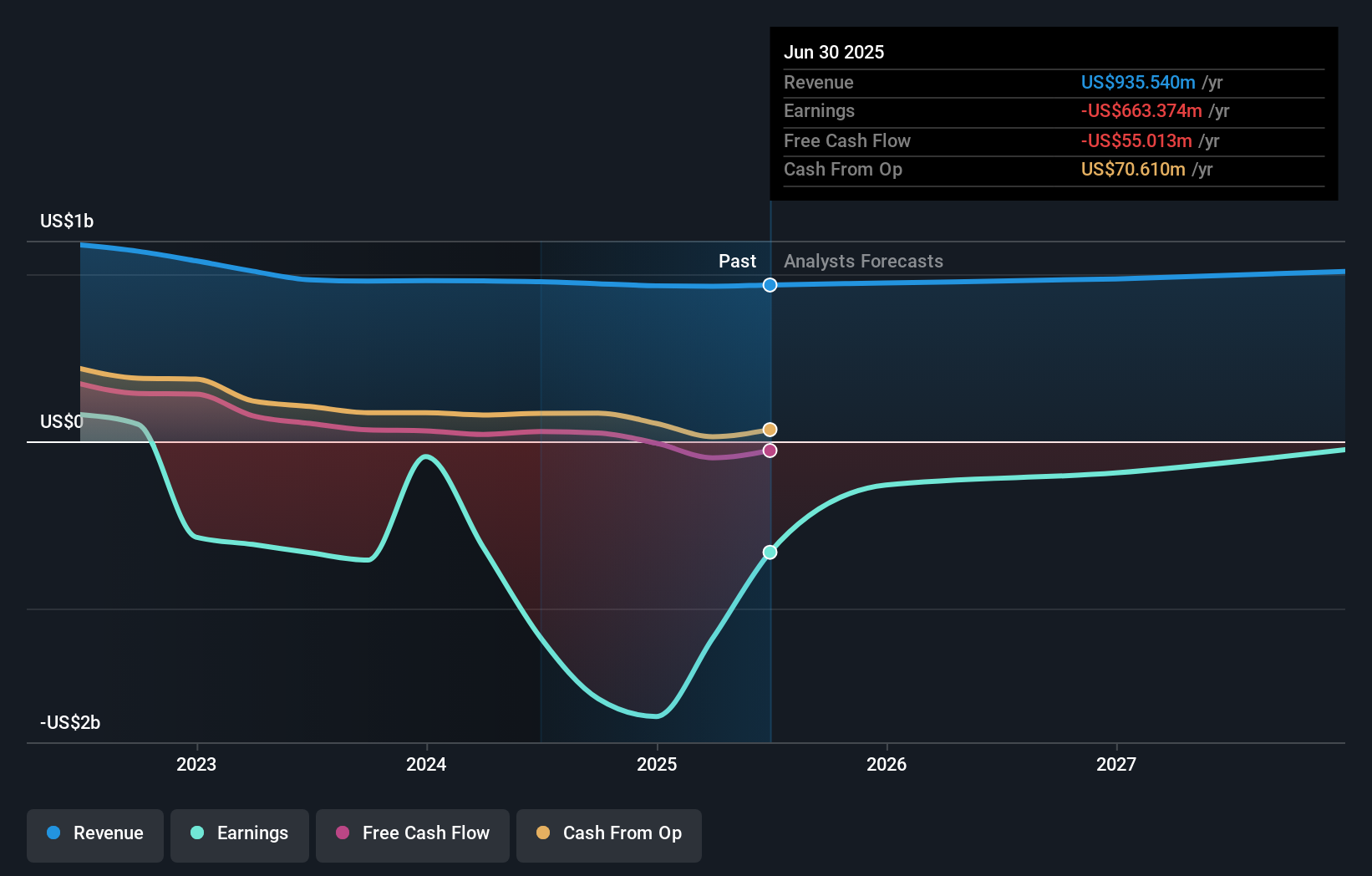Viewport: 1372px width, 876px height.
Task: Toggle the Earnings legend button
Action: click(x=240, y=835)
